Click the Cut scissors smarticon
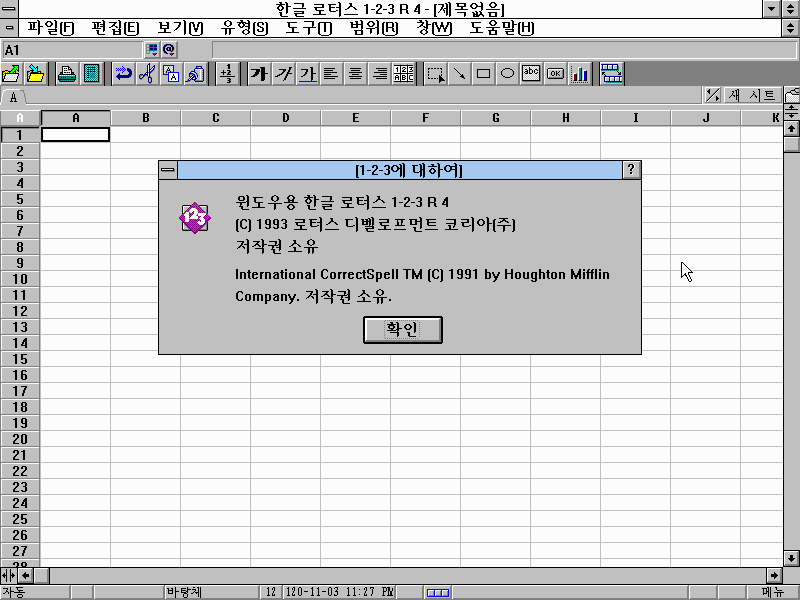Image resolution: width=800 pixels, height=600 pixels. (x=147, y=74)
